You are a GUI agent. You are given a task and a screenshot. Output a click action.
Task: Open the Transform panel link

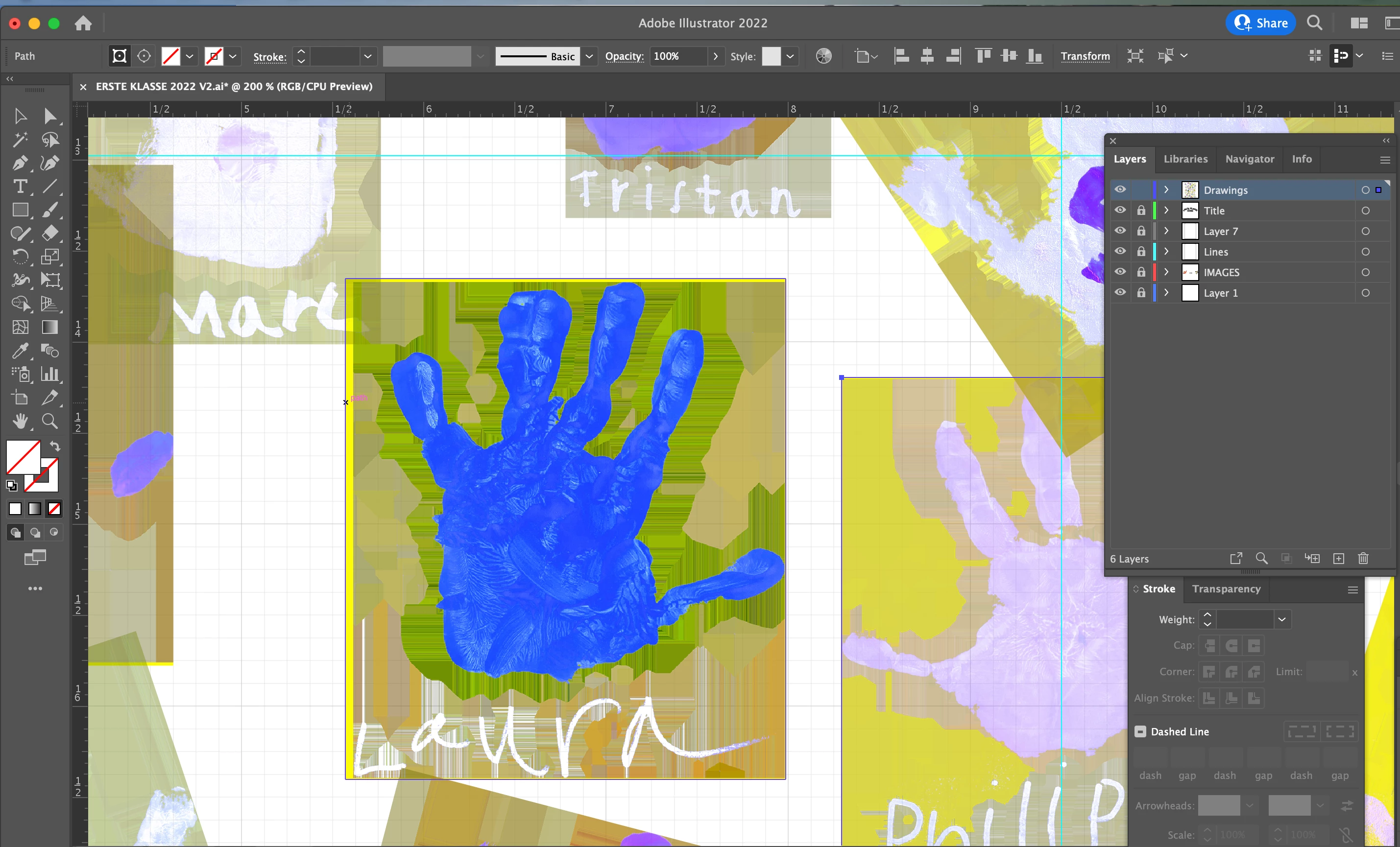pyautogui.click(x=1085, y=56)
